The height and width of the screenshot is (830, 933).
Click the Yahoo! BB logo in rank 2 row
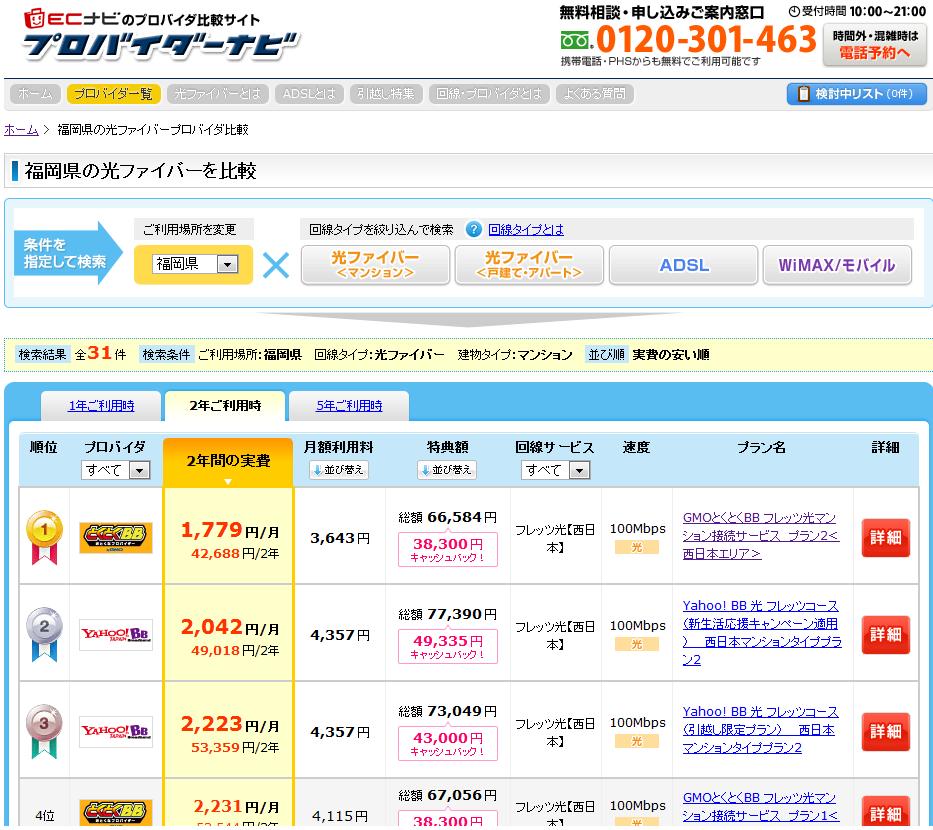115,634
